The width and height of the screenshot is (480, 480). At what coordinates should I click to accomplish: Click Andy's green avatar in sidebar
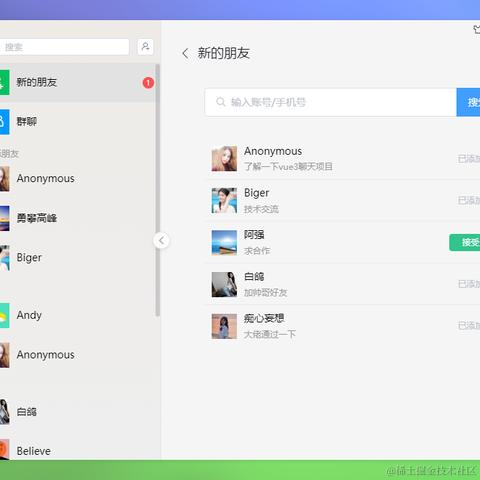click(x=4, y=315)
